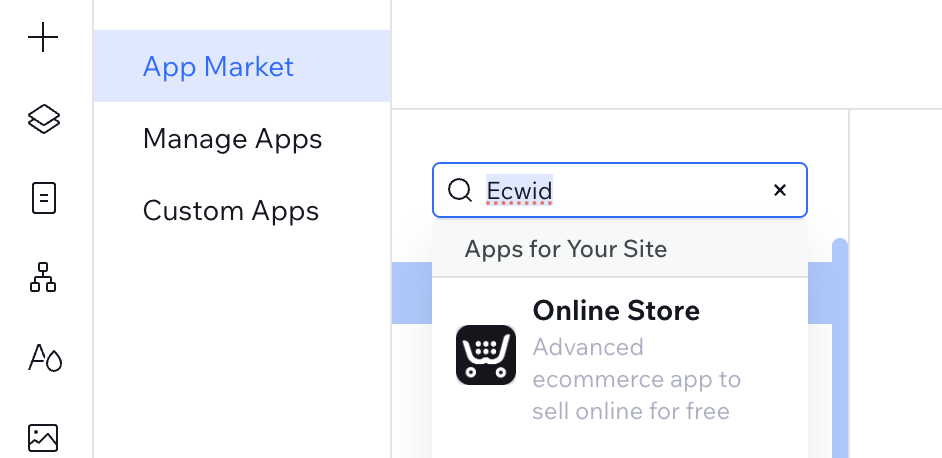Click the search results scrollbar
Image resolution: width=942 pixels, height=458 pixels.
tap(840, 340)
